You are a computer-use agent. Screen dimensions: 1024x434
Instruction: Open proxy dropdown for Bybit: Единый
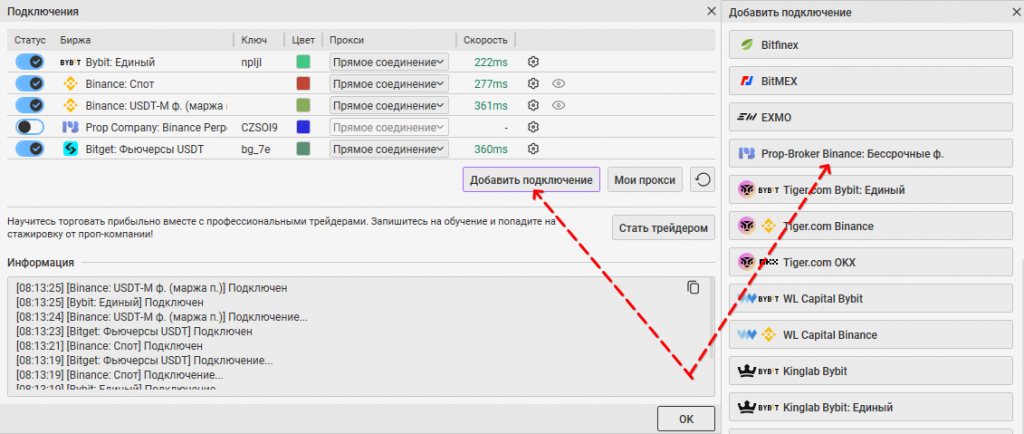[389, 62]
